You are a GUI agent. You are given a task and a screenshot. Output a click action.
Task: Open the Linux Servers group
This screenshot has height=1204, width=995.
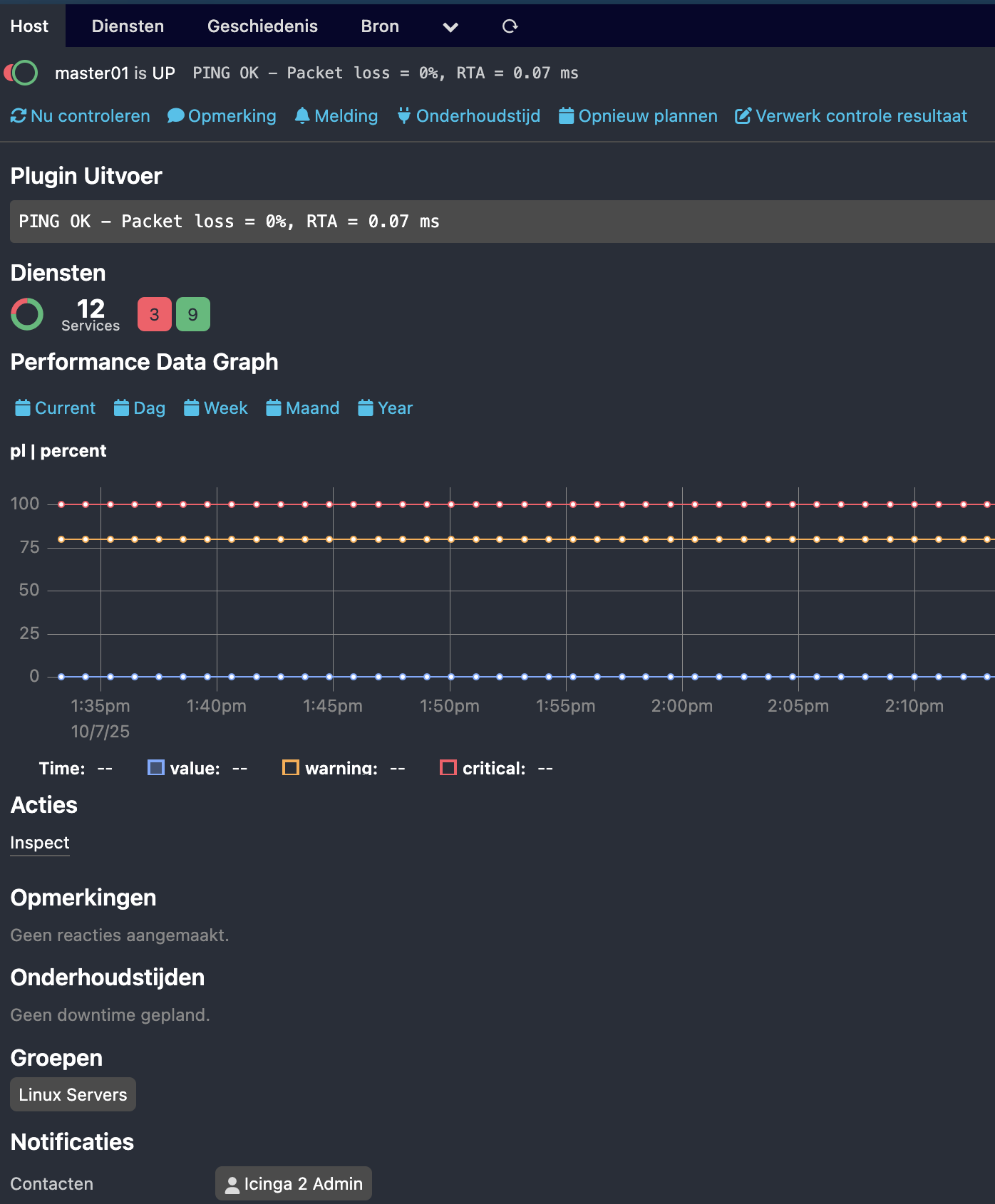point(73,1094)
